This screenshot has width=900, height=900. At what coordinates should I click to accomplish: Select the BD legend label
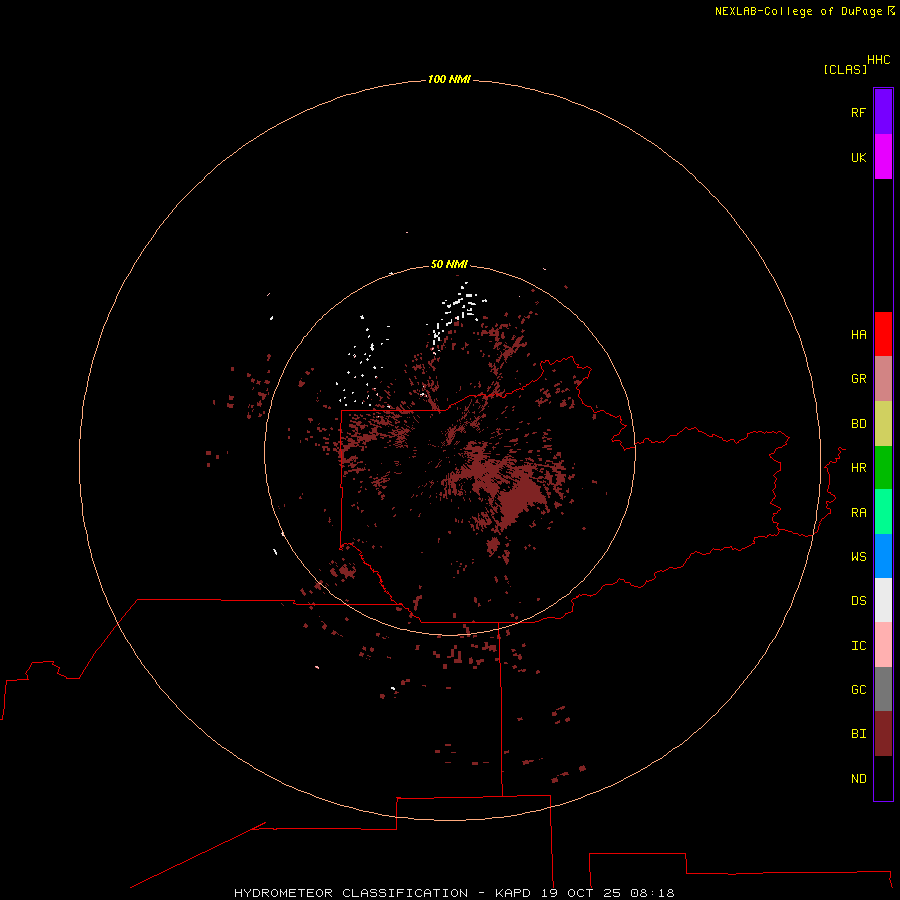pyautogui.click(x=858, y=424)
